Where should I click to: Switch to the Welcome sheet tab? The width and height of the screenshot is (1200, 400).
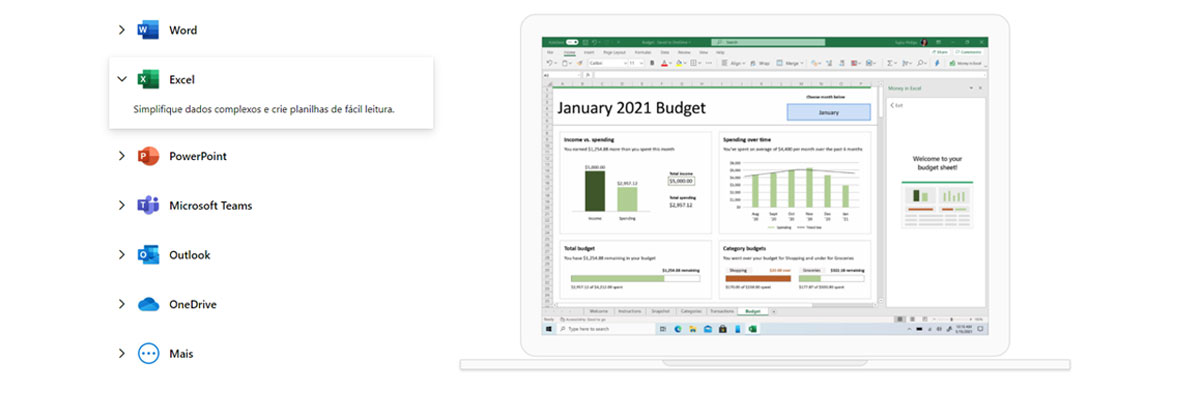pos(599,311)
